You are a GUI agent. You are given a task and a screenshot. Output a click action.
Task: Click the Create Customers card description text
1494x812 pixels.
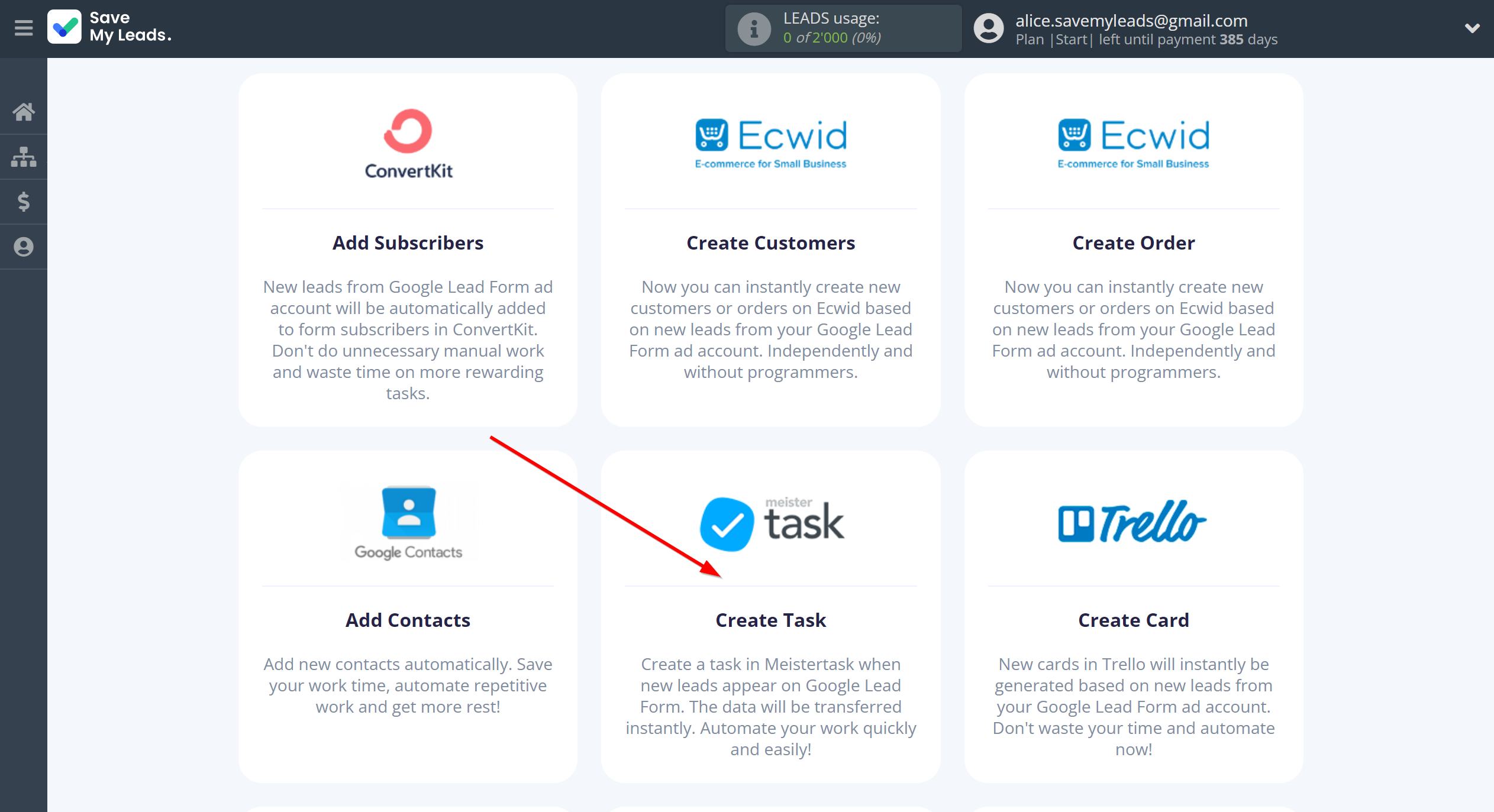click(x=771, y=329)
